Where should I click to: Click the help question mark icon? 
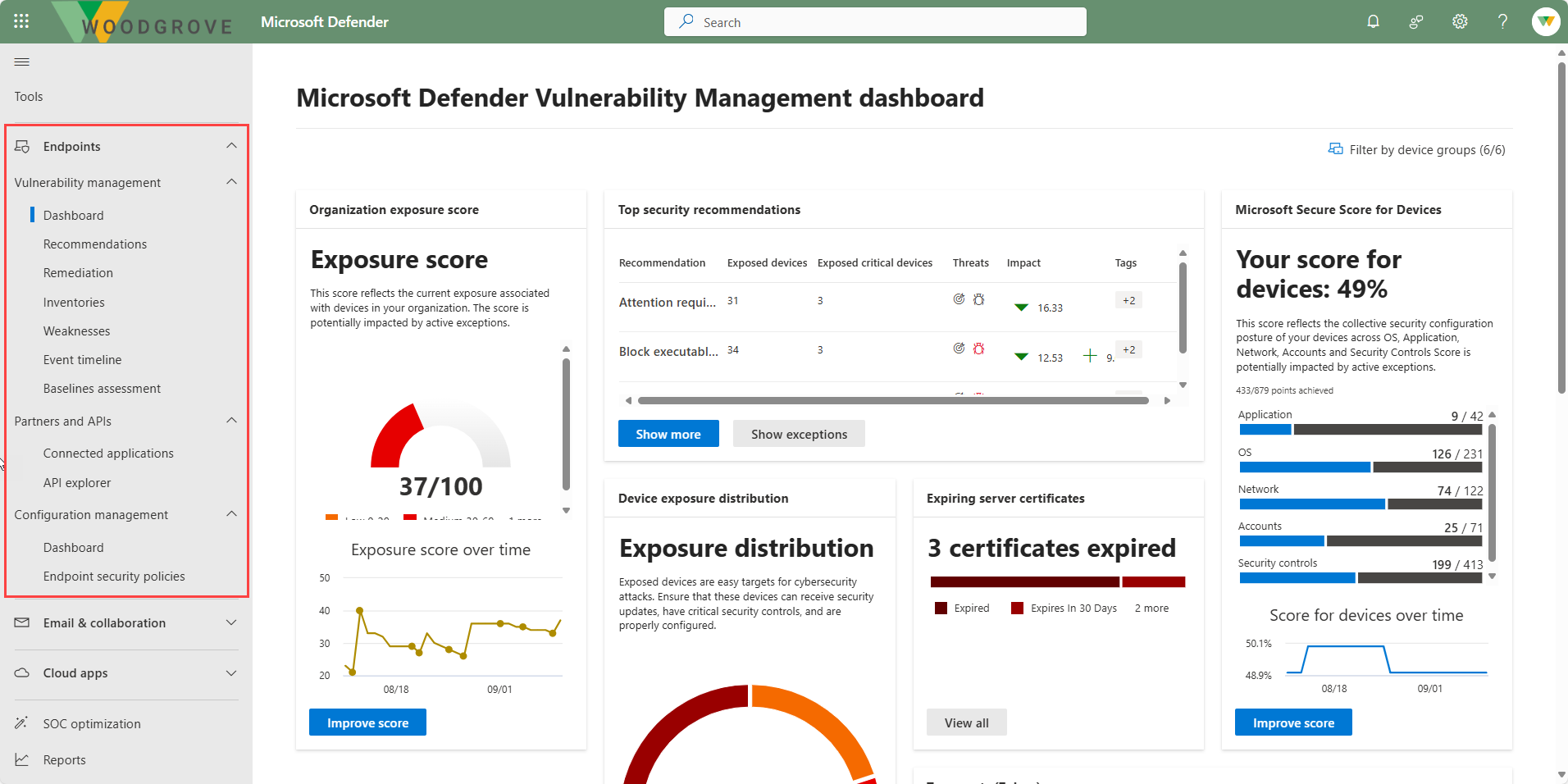[x=1502, y=21]
